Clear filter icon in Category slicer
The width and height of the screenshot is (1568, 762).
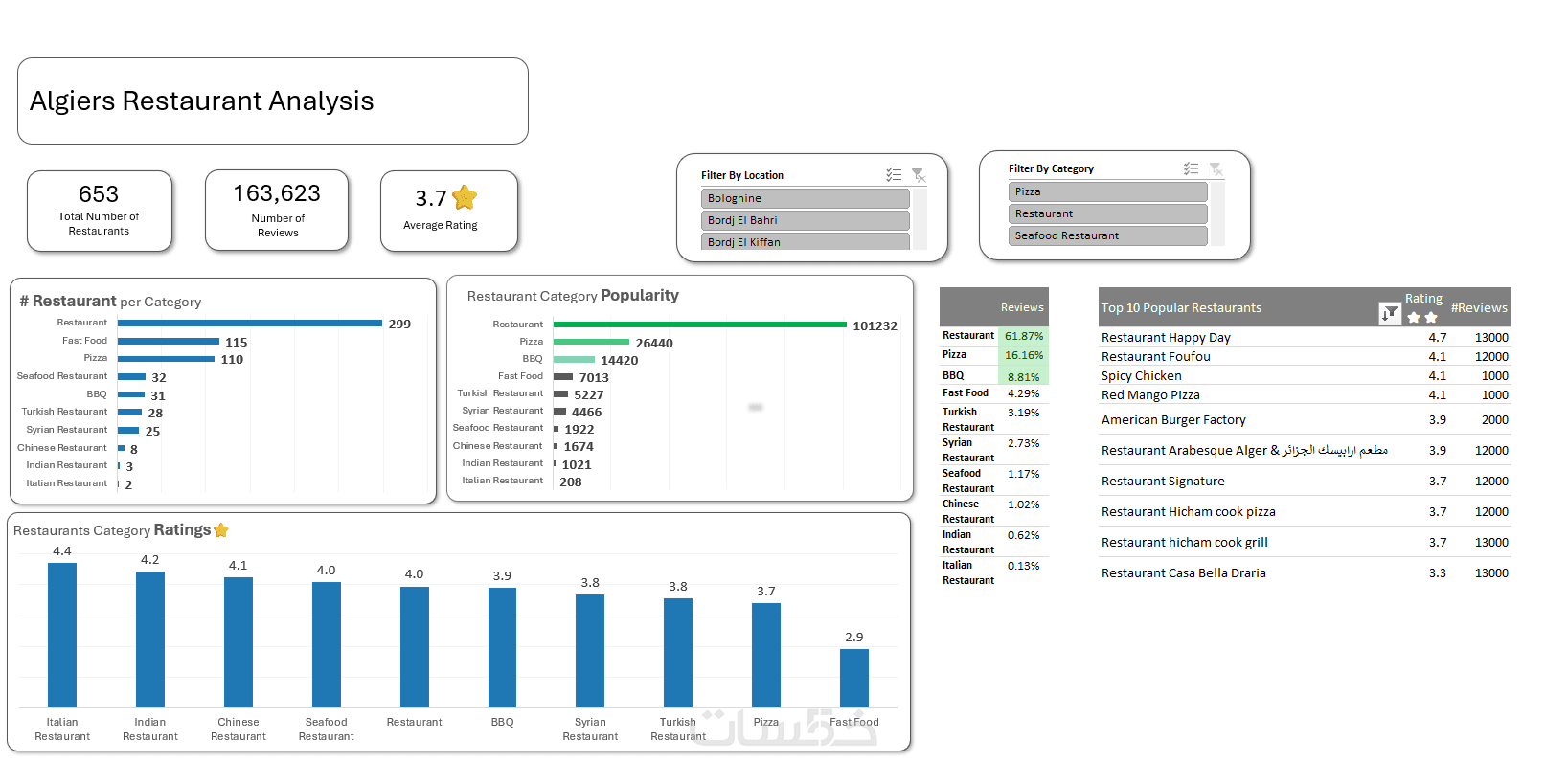(1216, 168)
